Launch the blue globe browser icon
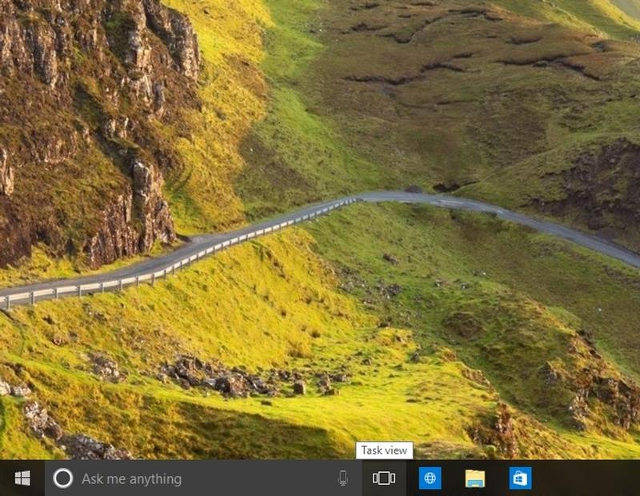The image size is (640, 496). pyautogui.click(x=430, y=478)
